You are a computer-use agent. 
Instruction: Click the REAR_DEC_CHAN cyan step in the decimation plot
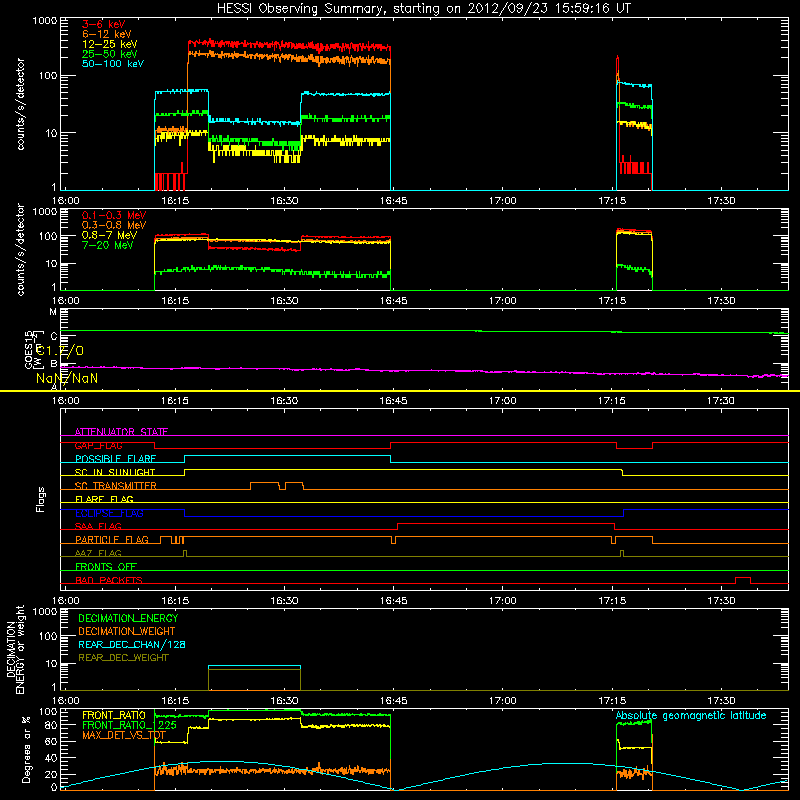(254, 666)
